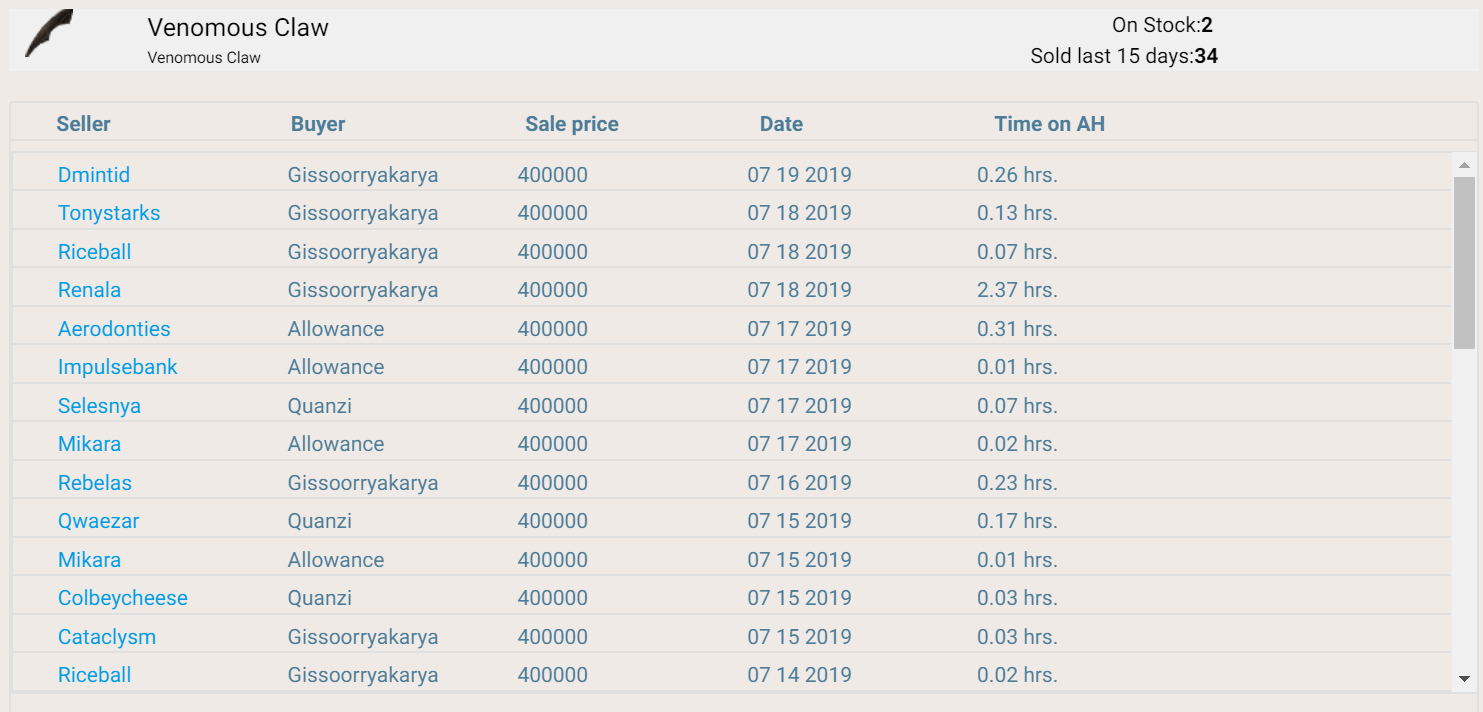Sort by the Date column header
This screenshot has width=1483, height=712.
click(x=781, y=124)
